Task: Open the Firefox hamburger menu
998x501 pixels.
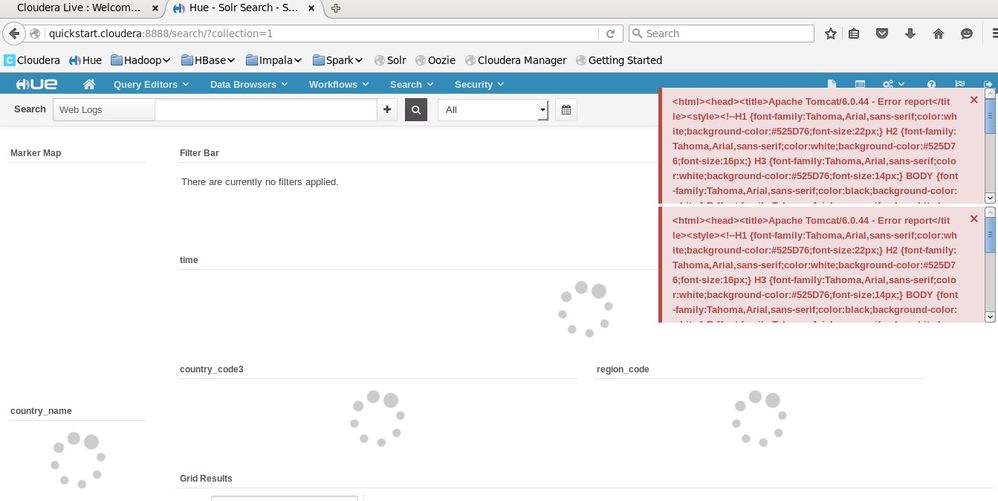Action: (x=994, y=34)
